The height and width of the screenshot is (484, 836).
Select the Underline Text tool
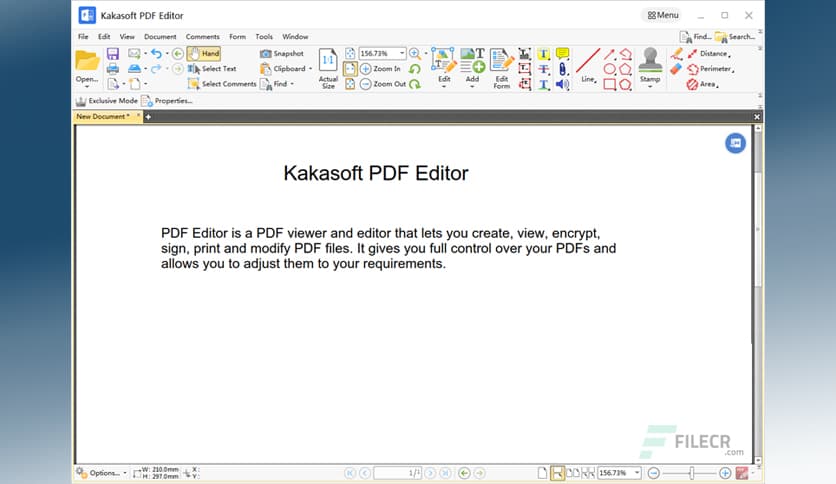(x=543, y=84)
